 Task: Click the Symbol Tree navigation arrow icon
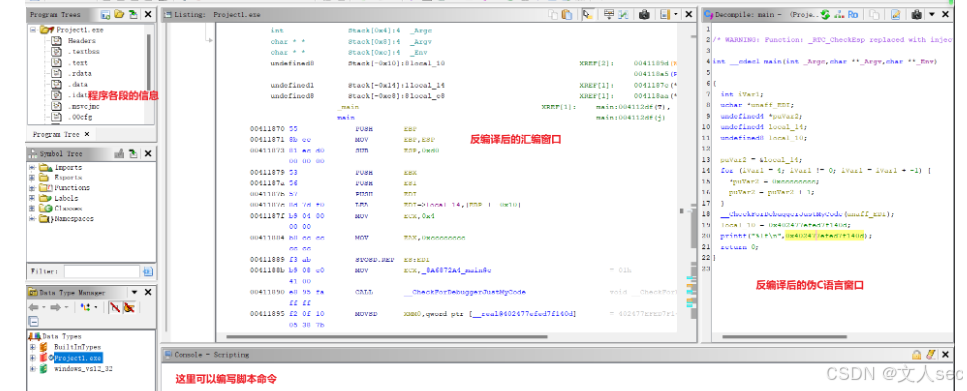tap(133, 154)
